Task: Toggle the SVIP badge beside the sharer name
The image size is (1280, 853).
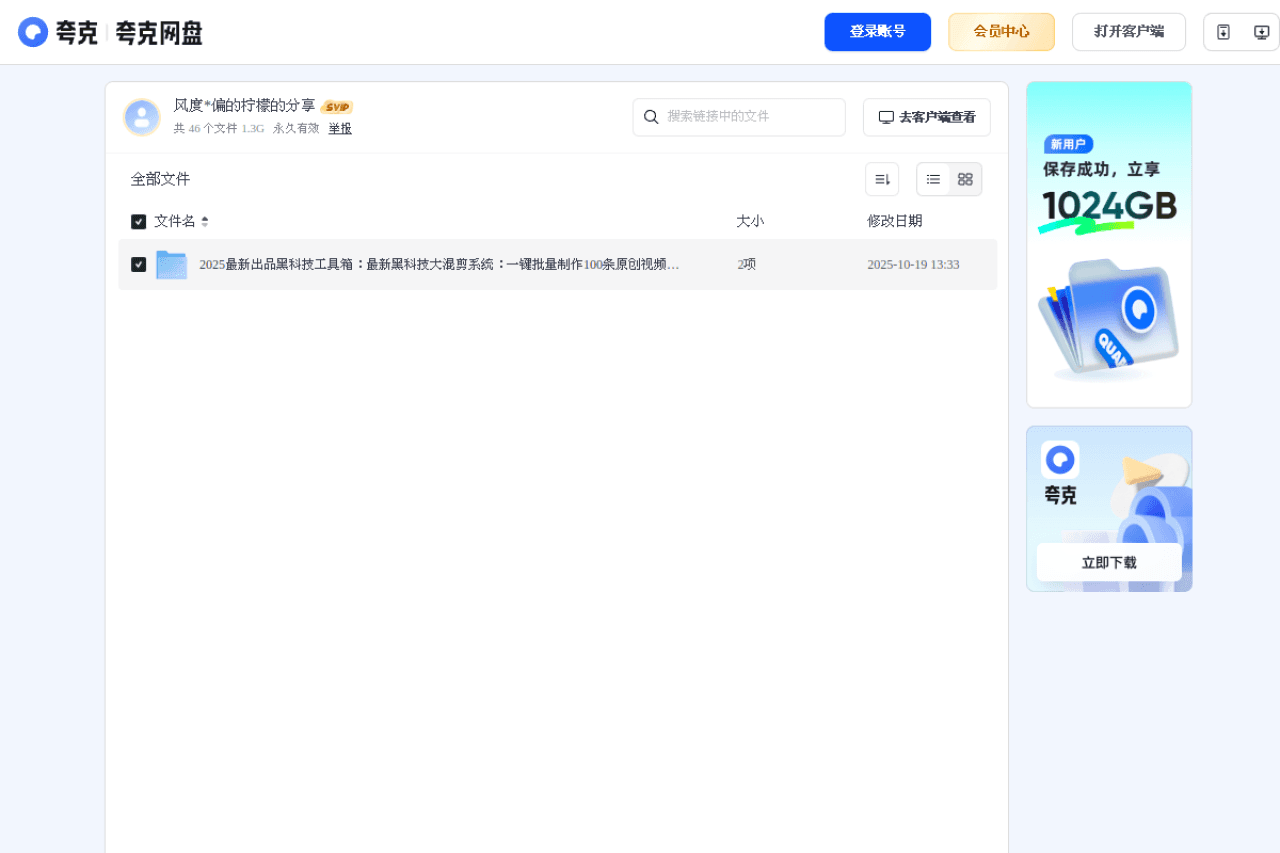Action: pyautogui.click(x=337, y=106)
